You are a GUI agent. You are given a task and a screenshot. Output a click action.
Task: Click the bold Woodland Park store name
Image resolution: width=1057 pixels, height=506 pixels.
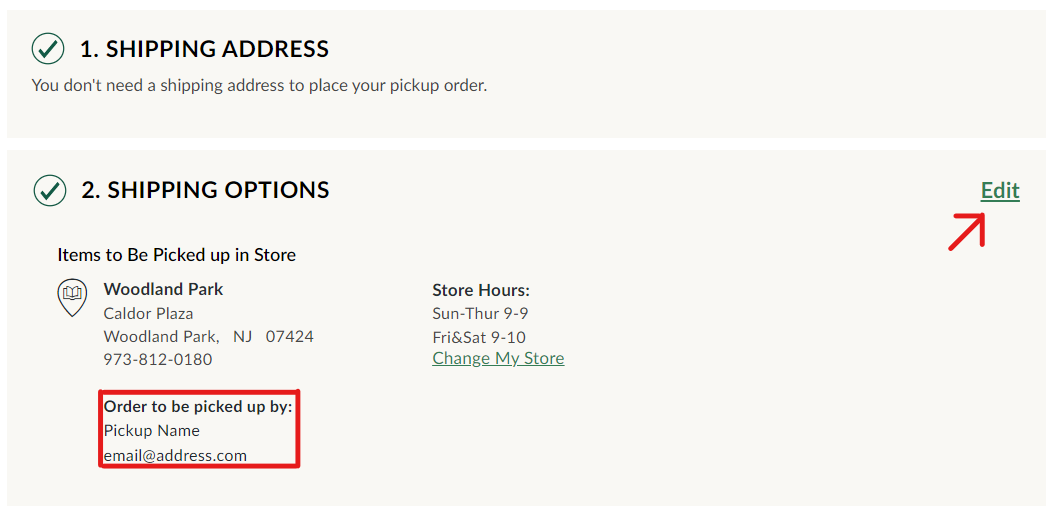tap(163, 290)
